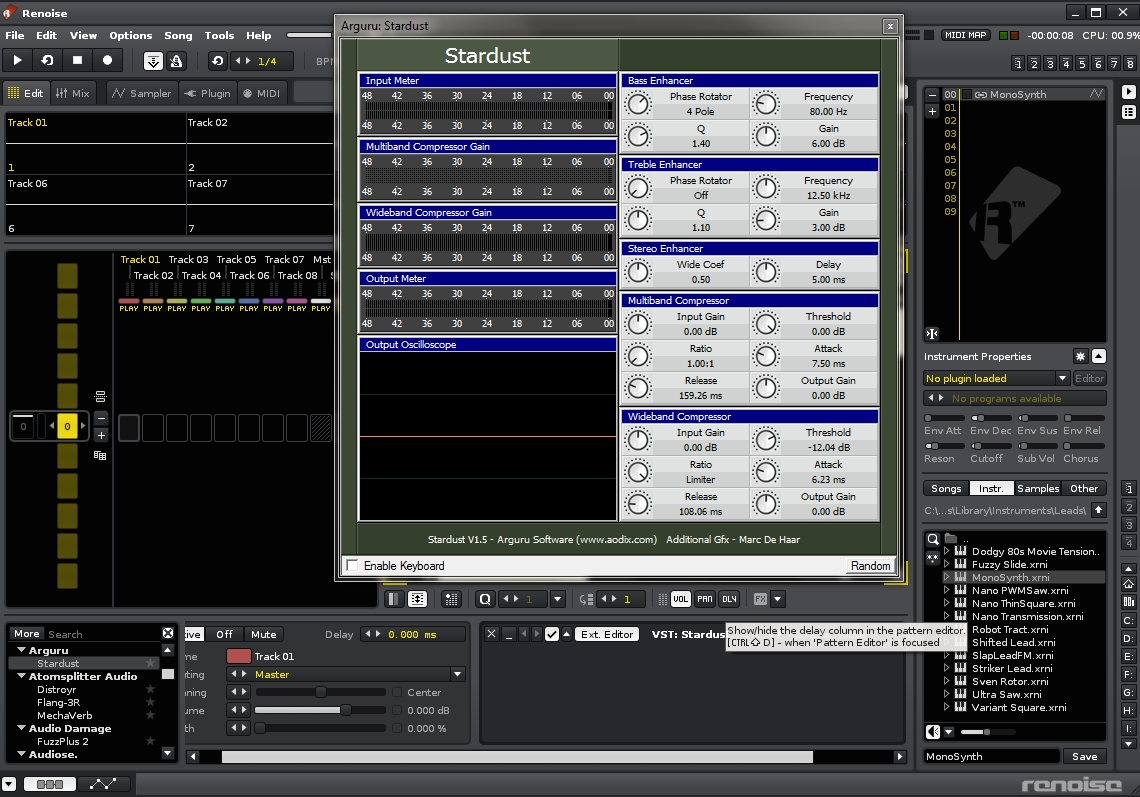Click the instrument list plus icon
Image resolution: width=1140 pixels, height=797 pixels.
pos(932,111)
